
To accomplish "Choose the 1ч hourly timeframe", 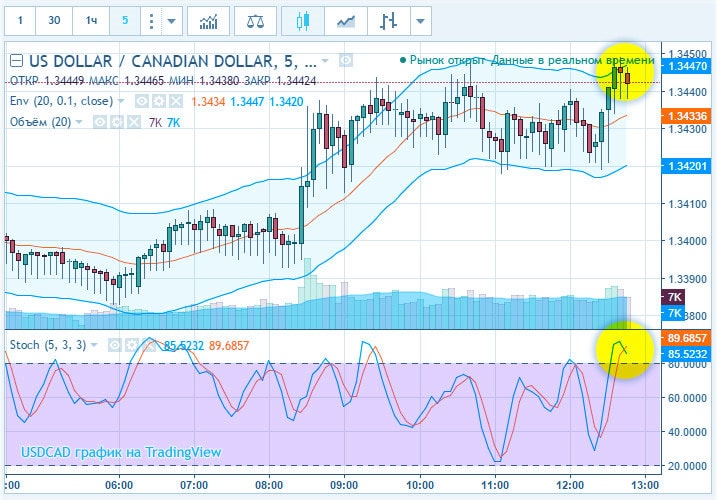I will [91, 20].
